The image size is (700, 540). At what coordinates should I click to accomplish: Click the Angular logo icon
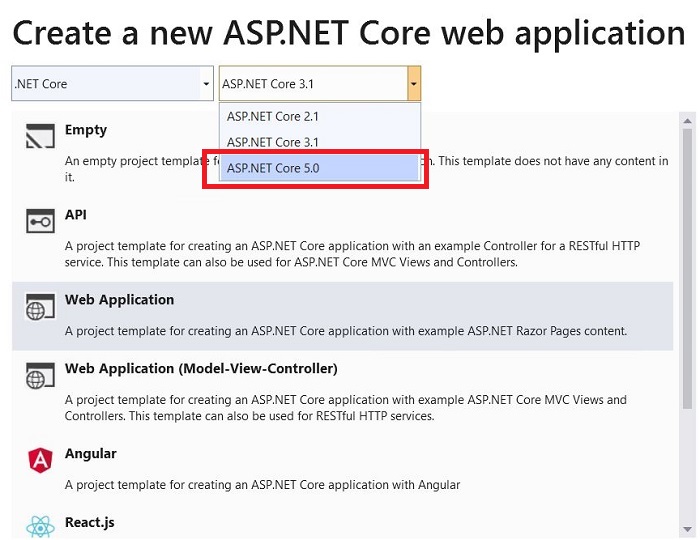click(40, 460)
